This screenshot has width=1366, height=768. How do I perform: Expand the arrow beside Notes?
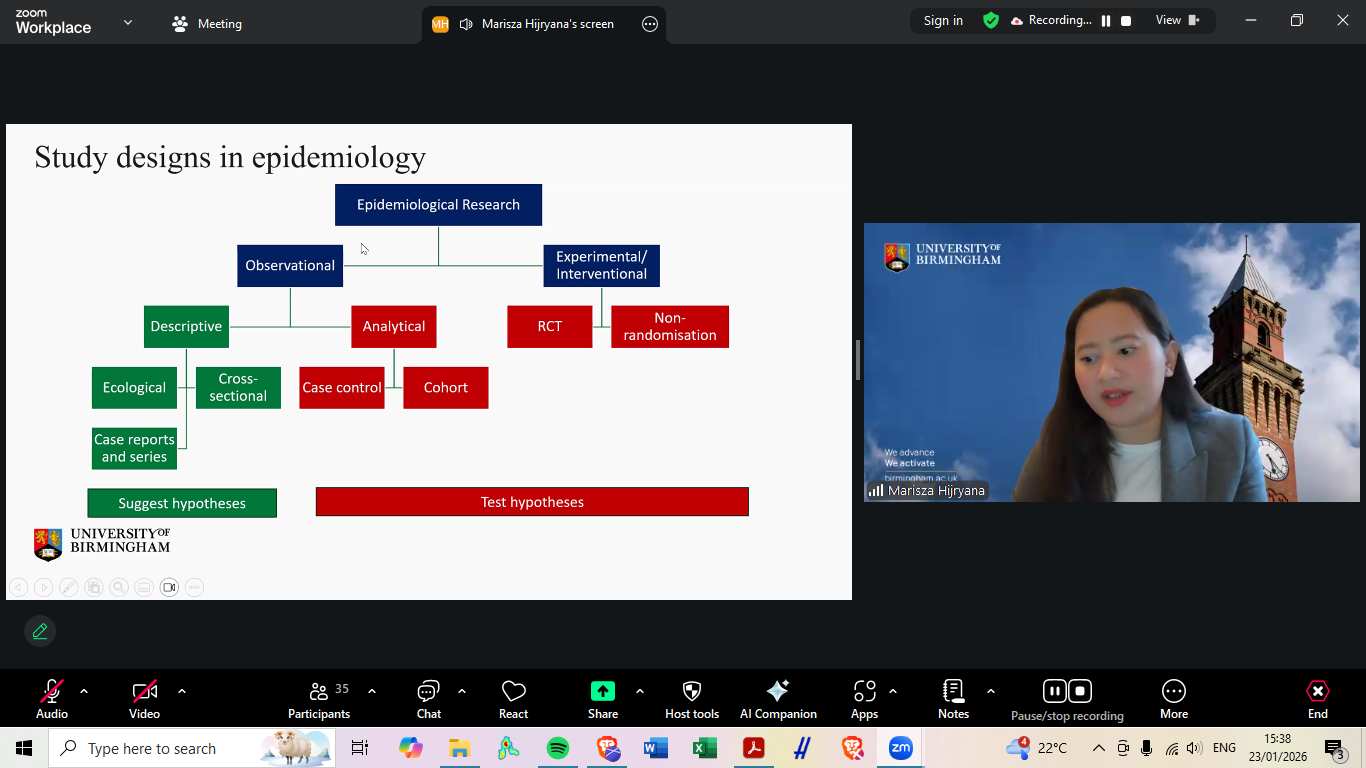(x=991, y=691)
